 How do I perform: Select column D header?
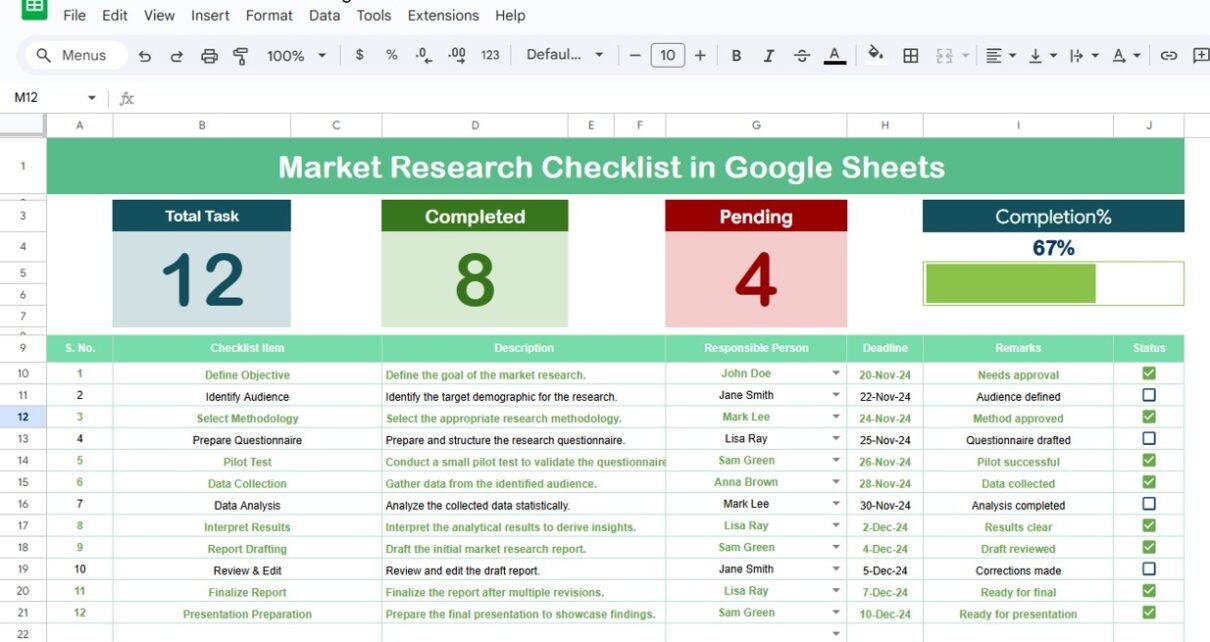point(475,125)
